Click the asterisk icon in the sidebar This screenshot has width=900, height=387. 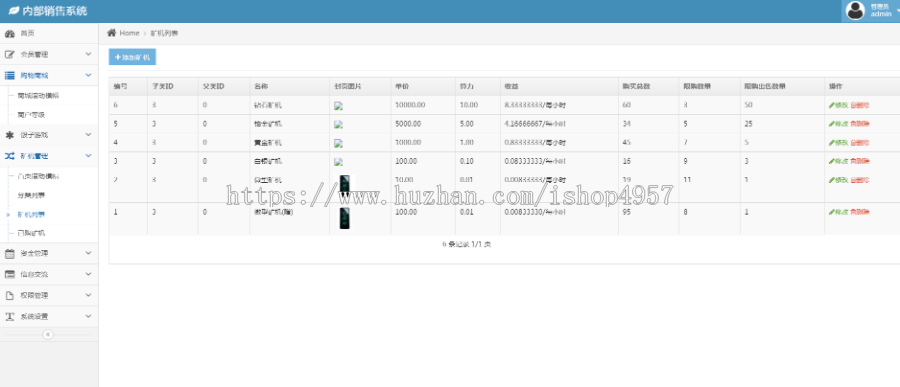tap(10, 135)
